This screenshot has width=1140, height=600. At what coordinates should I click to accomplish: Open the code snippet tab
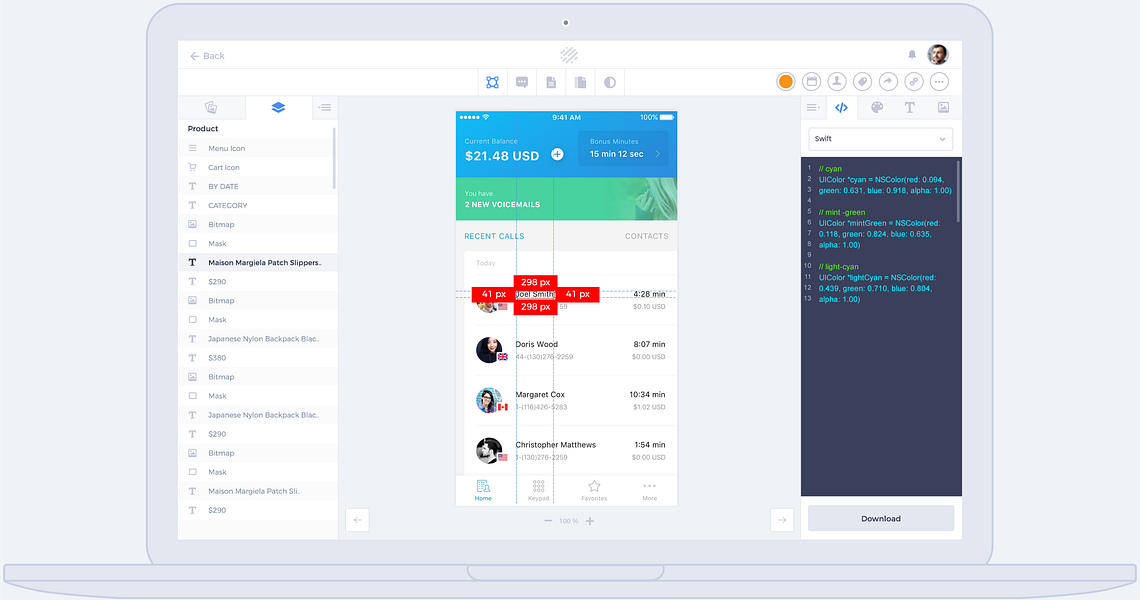[841, 108]
